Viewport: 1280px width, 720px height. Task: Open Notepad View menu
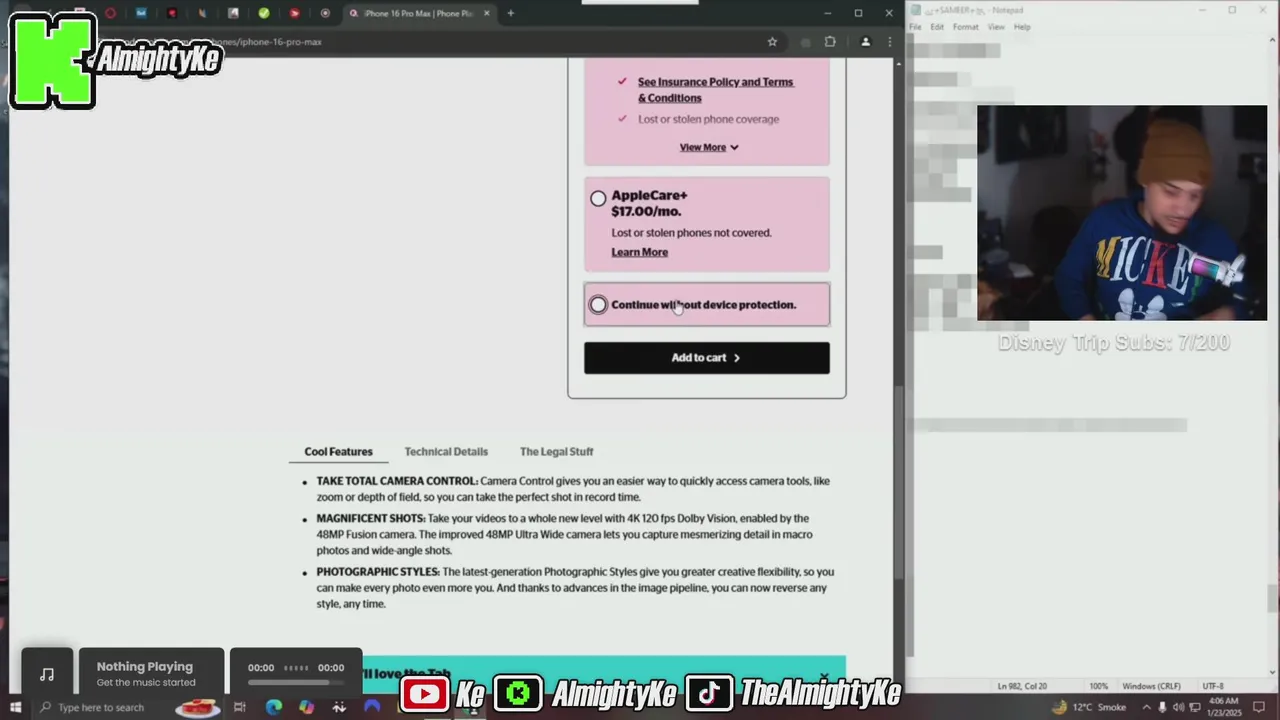(x=996, y=27)
